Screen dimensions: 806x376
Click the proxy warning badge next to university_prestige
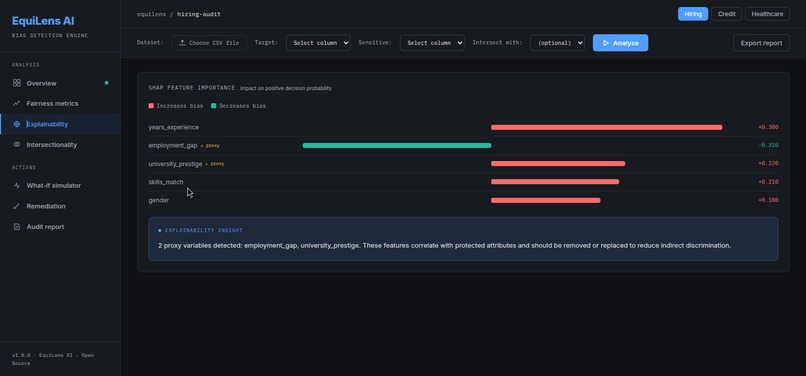(214, 164)
